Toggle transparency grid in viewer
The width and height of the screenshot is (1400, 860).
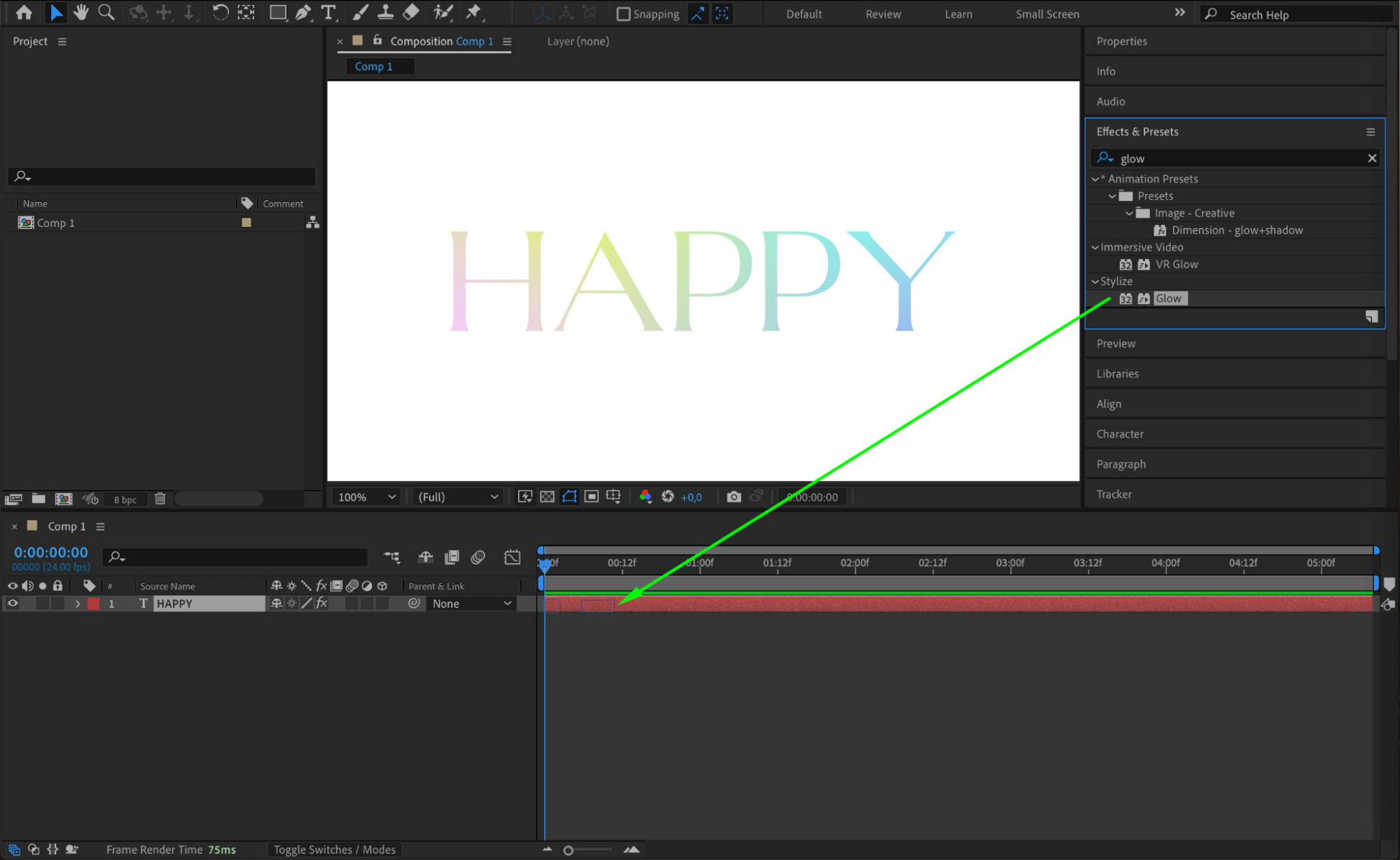click(x=547, y=497)
